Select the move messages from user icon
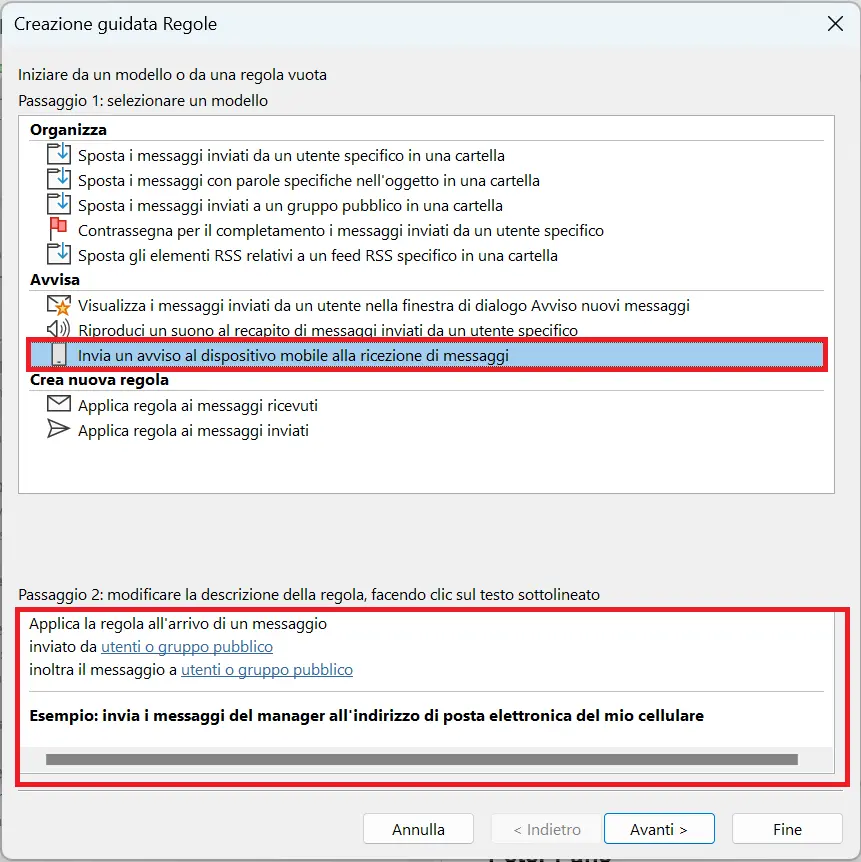 (x=60, y=155)
